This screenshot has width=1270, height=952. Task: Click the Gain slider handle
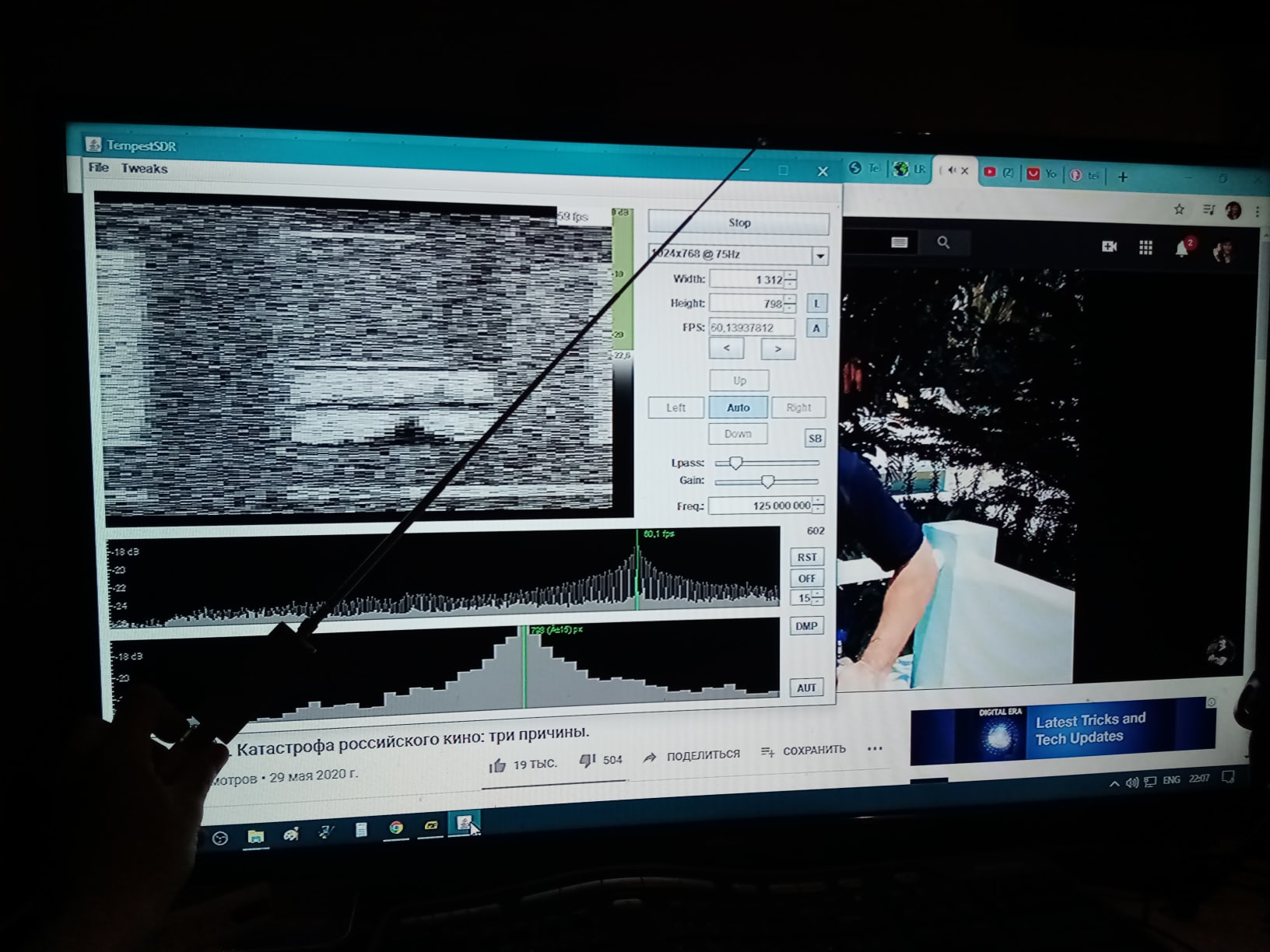point(767,481)
